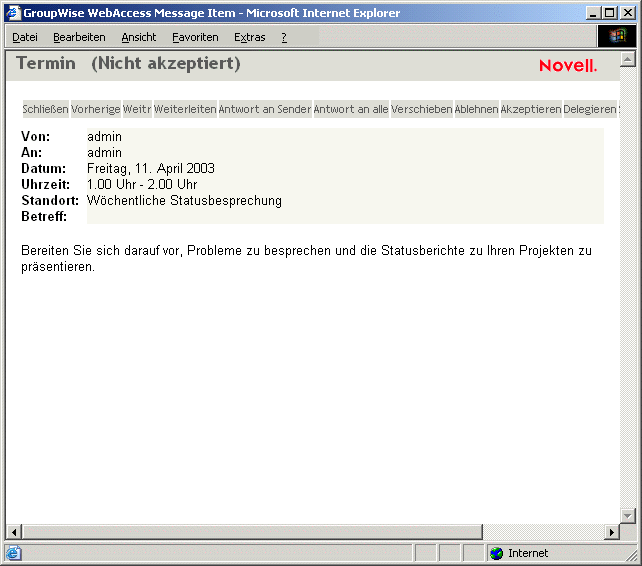Open the Extras menu
The height and width of the screenshot is (566, 642).
coord(249,37)
